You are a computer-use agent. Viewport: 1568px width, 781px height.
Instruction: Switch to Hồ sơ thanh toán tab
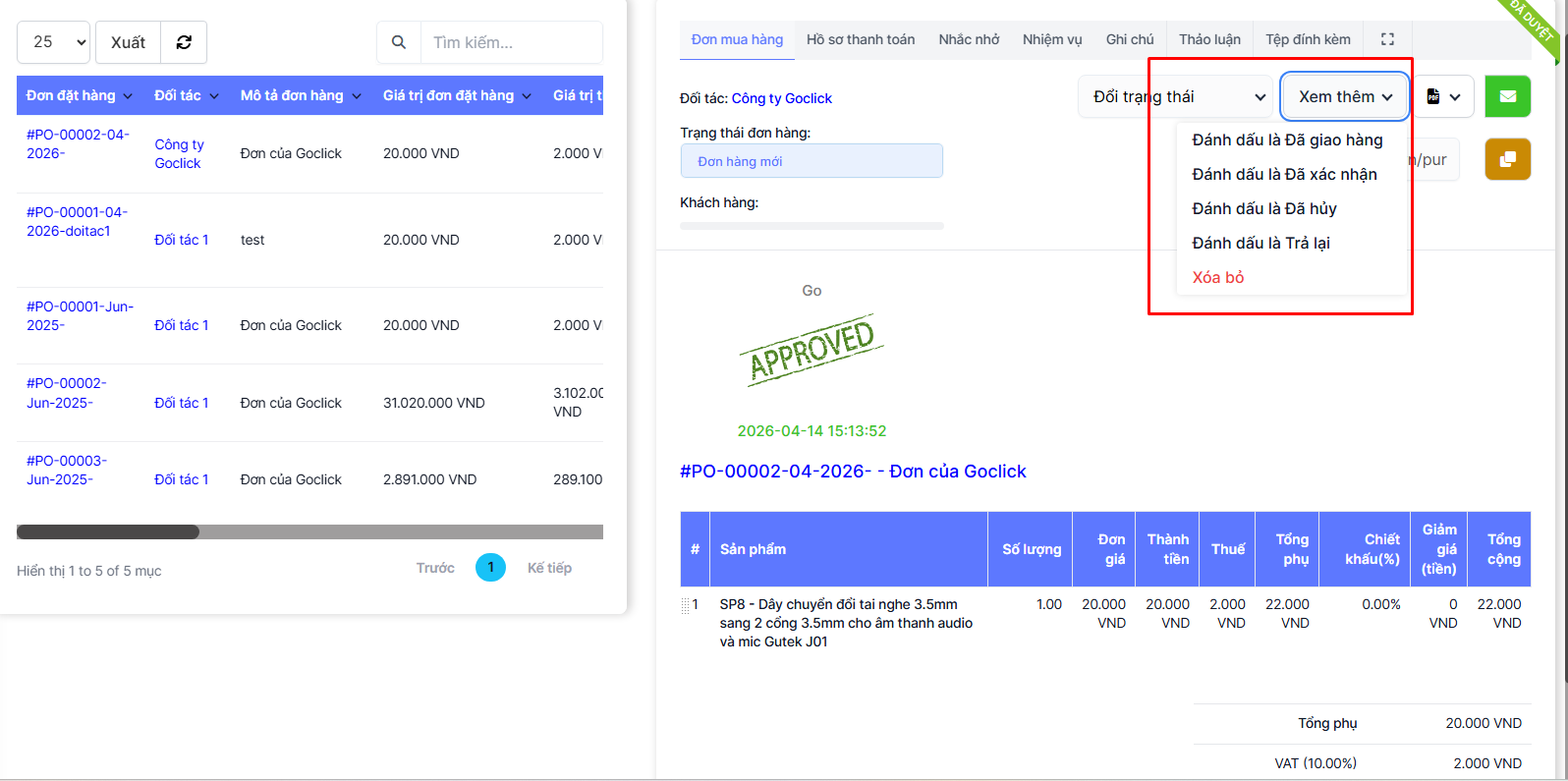click(860, 39)
